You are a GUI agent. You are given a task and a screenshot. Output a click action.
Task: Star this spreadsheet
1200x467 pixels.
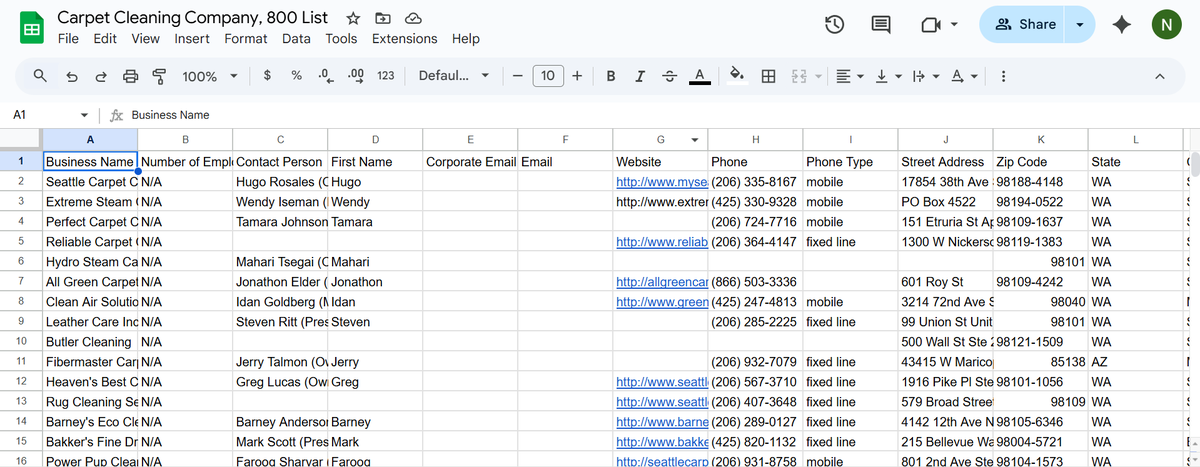352,19
